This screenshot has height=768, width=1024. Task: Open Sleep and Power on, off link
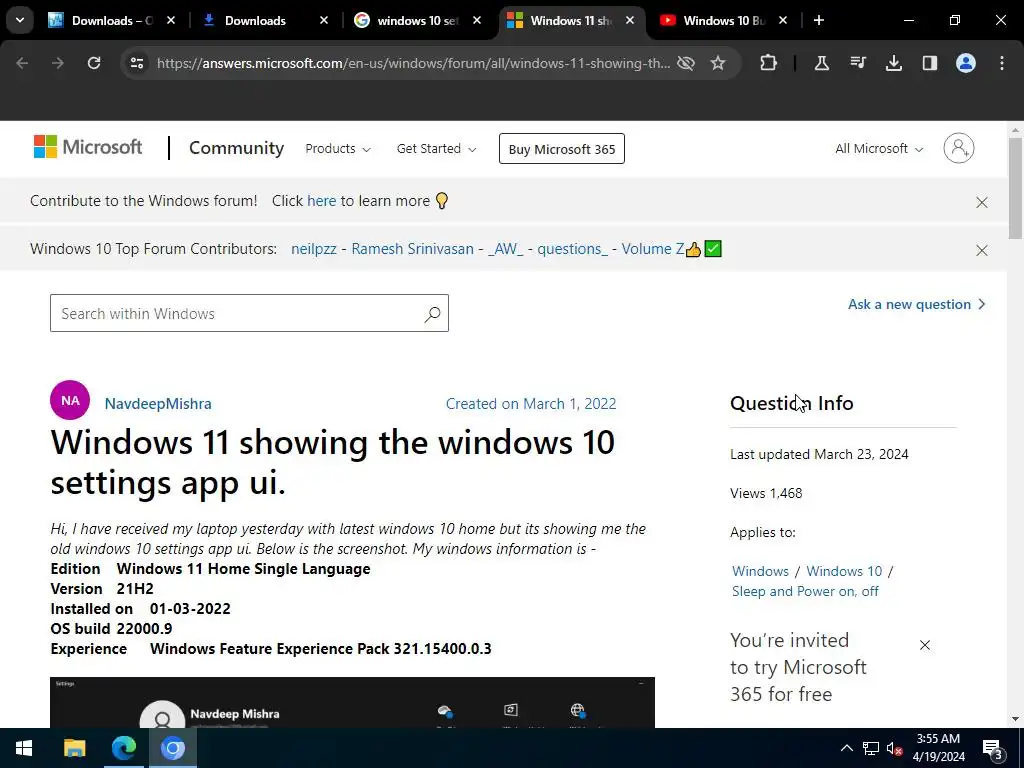(x=805, y=591)
